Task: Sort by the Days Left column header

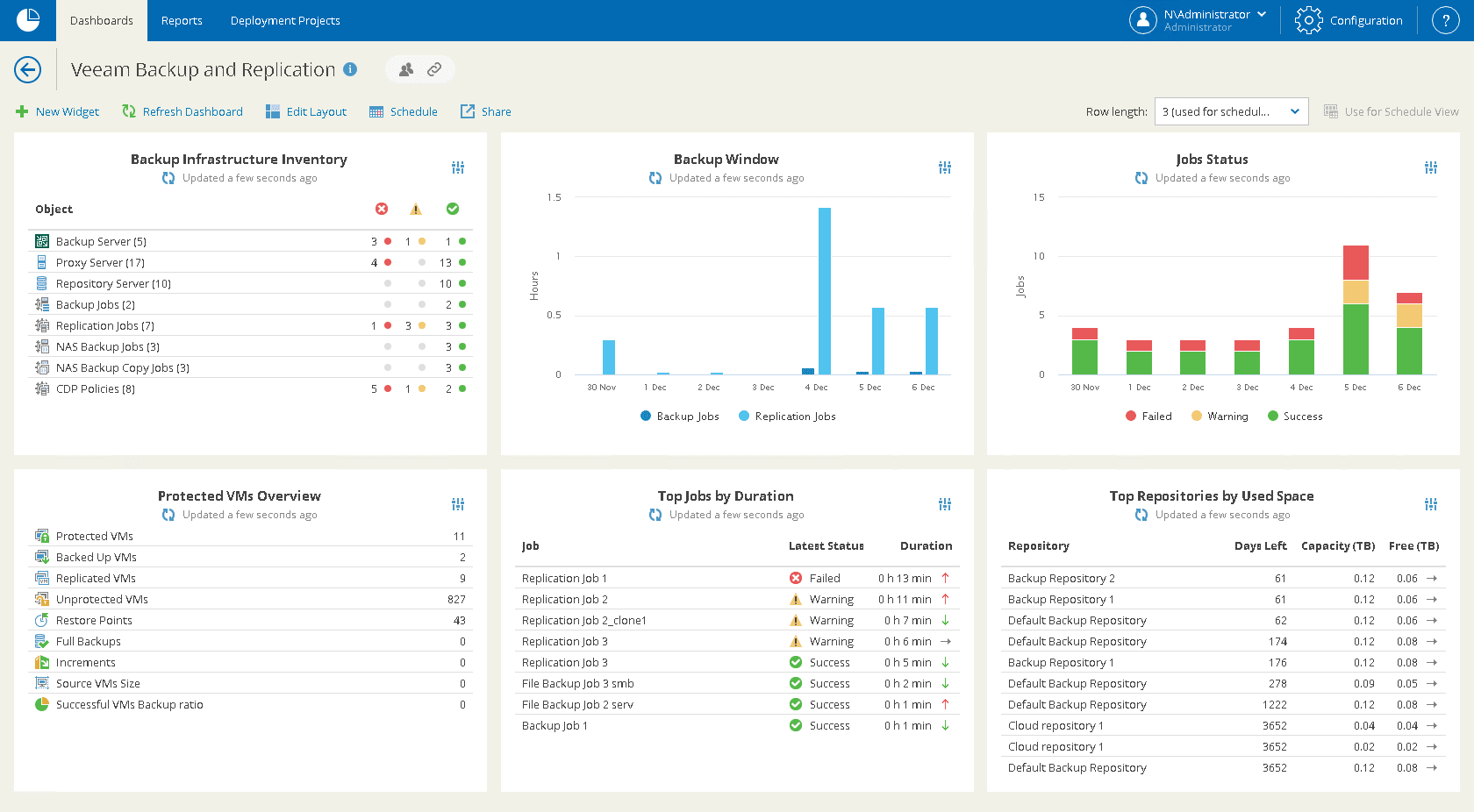Action: click(1260, 545)
